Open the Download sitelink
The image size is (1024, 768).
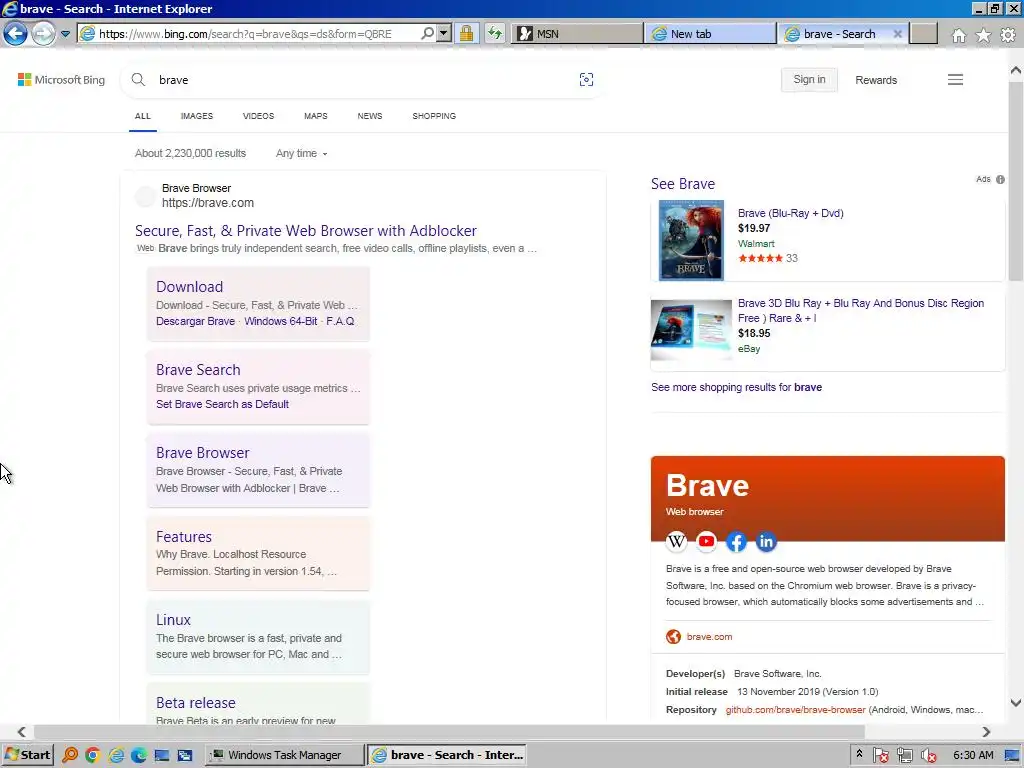189,287
